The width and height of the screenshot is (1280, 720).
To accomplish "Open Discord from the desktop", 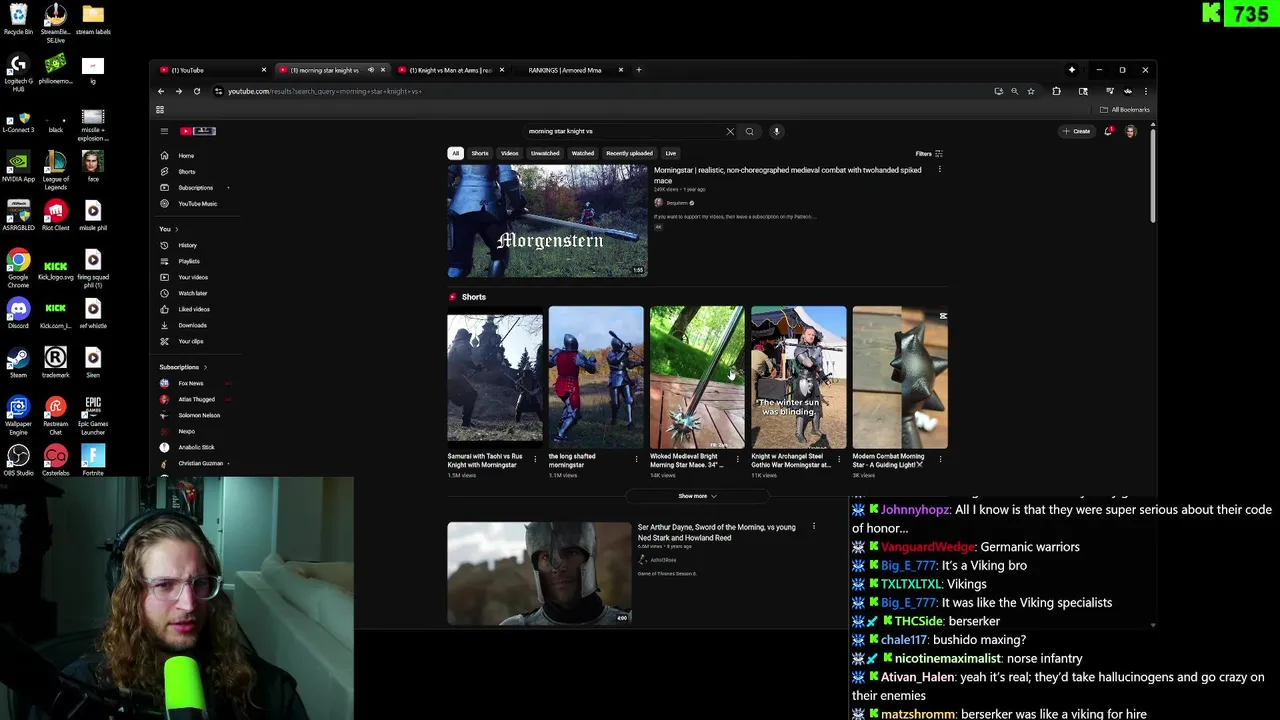I will pyautogui.click(x=18, y=313).
